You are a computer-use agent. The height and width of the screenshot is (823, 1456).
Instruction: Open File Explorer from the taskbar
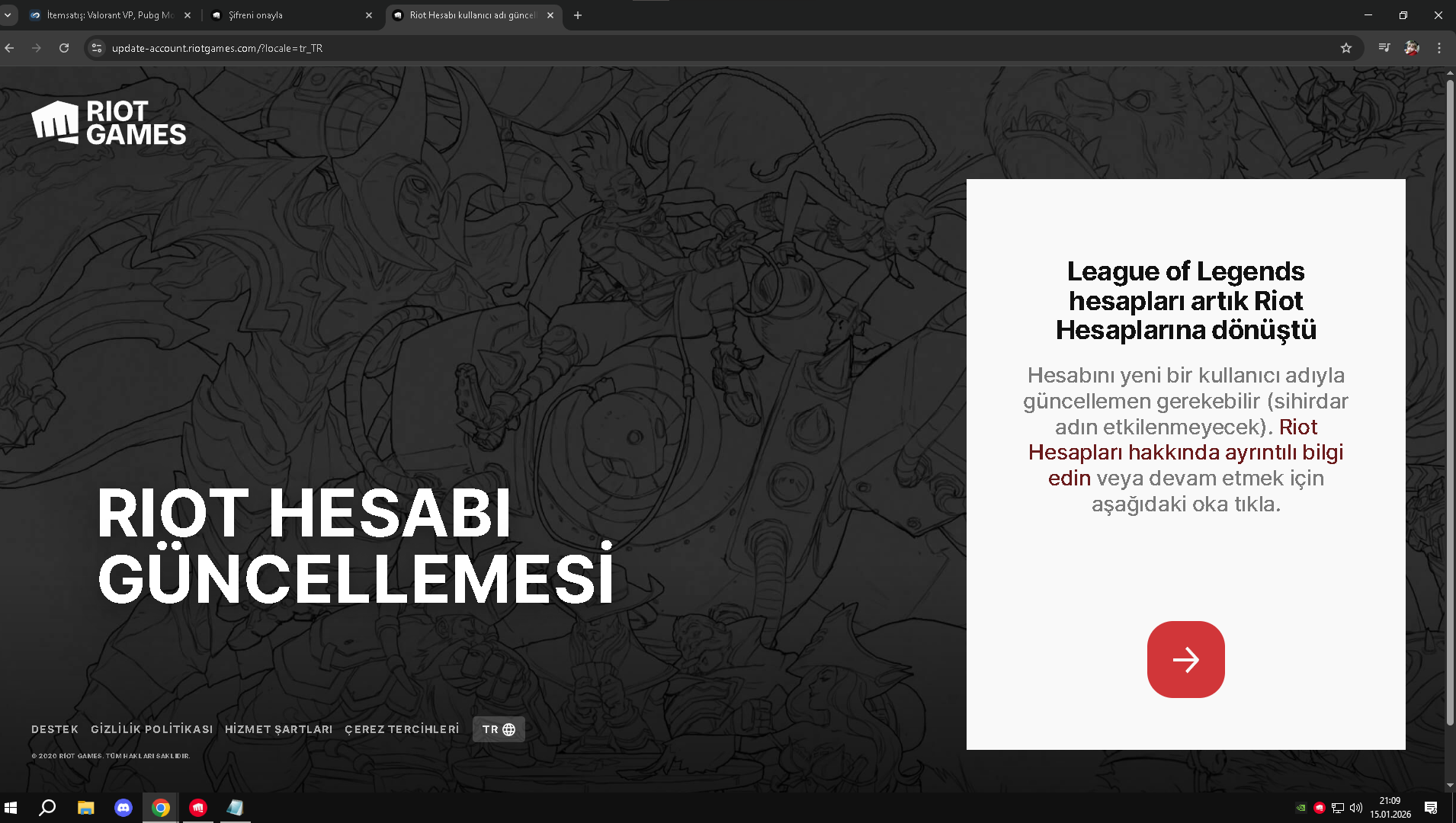pos(85,808)
